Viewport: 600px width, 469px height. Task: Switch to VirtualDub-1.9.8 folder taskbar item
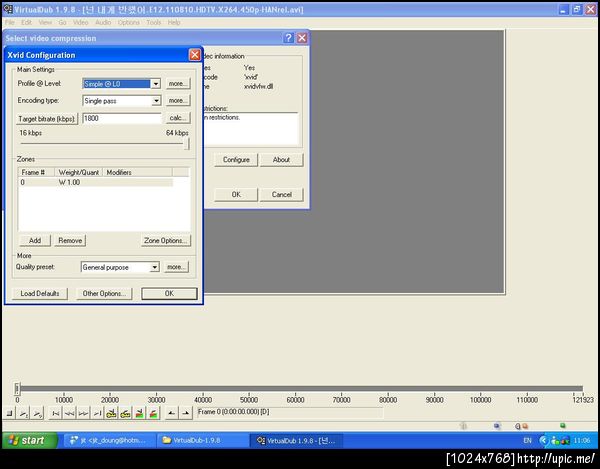pos(203,440)
